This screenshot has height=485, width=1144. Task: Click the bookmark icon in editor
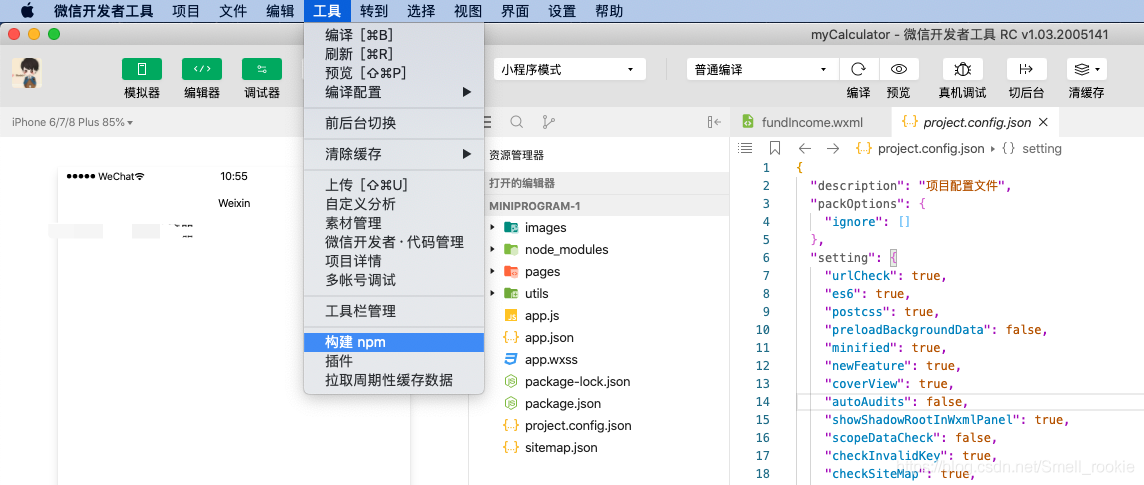point(775,148)
